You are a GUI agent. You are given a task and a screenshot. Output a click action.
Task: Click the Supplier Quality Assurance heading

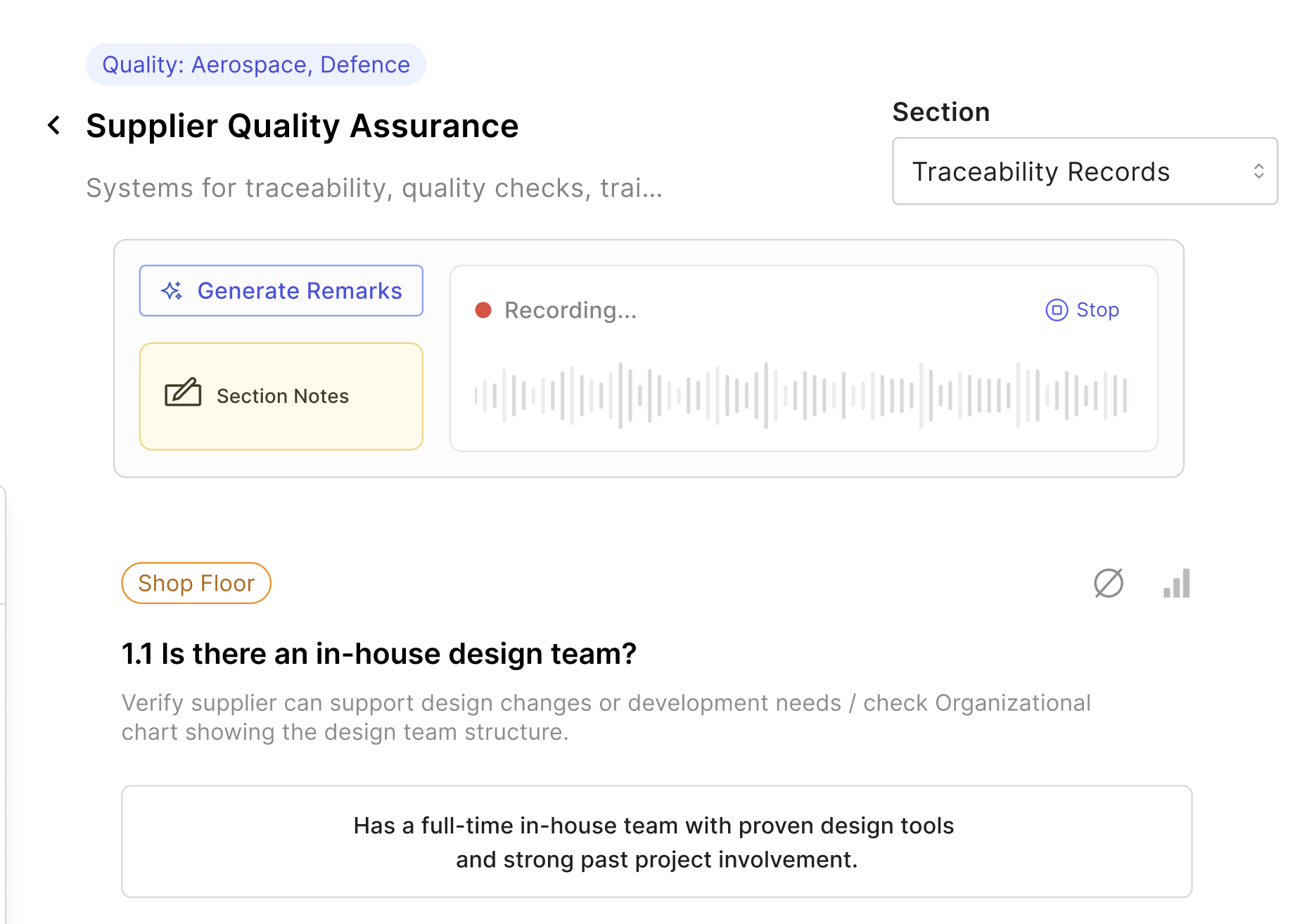pos(302,126)
